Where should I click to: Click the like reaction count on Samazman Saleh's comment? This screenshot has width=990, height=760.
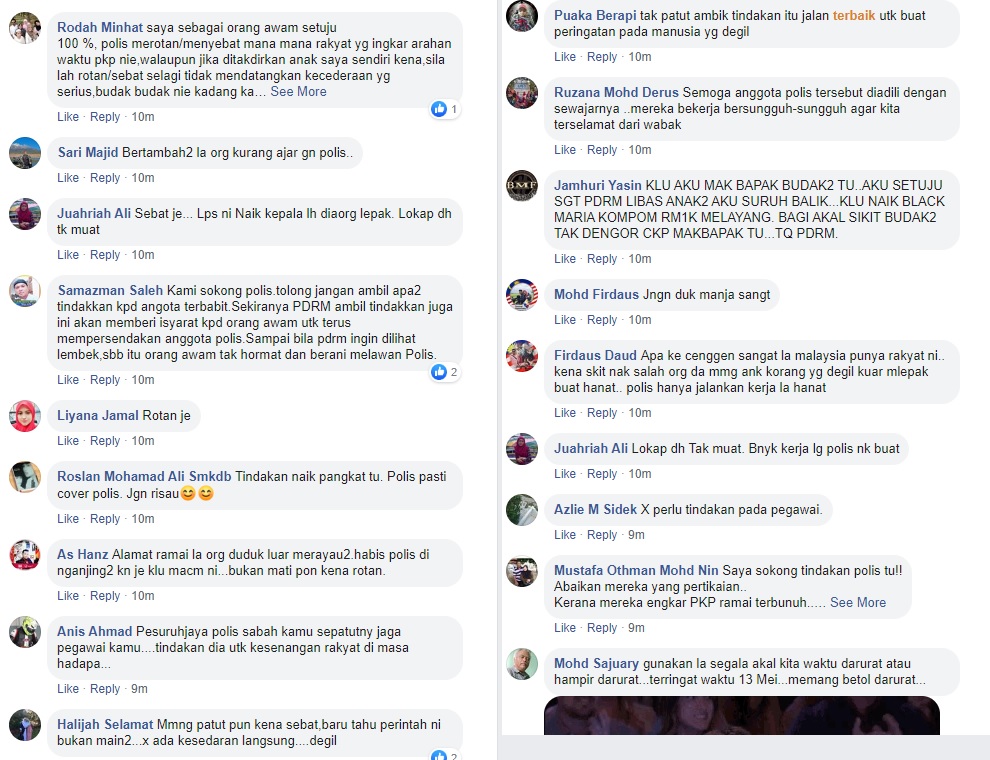tap(454, 372)
